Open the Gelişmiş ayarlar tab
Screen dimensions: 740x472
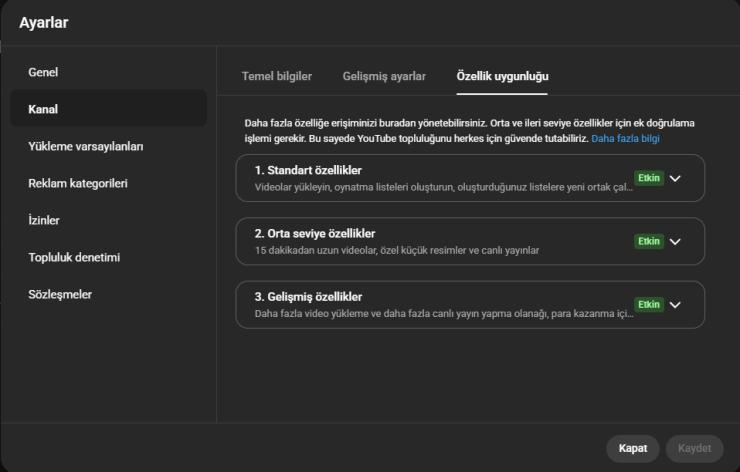coord(384,76)
